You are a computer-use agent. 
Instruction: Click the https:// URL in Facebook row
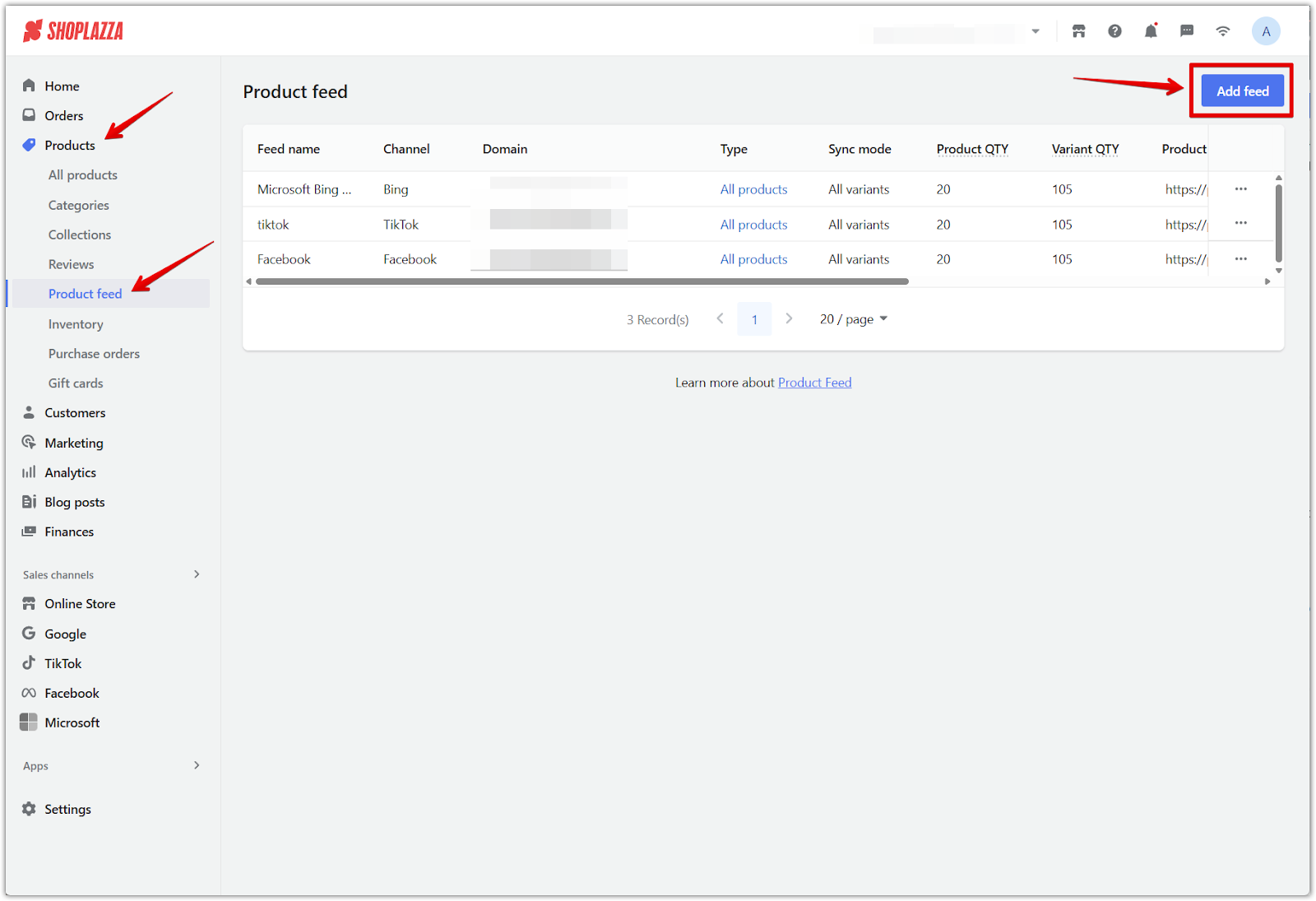1185,259
